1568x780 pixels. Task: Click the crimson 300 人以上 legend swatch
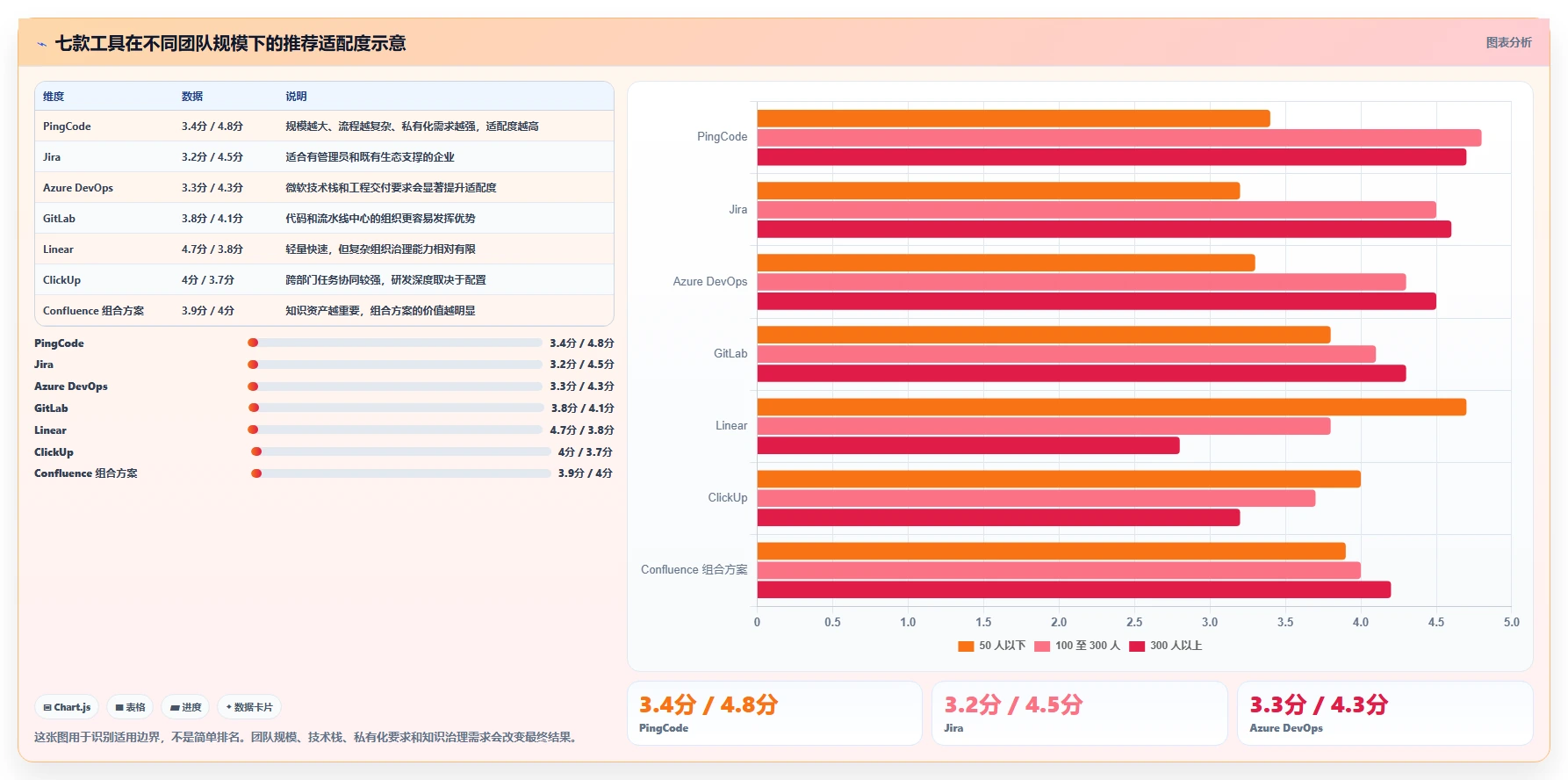pos(1137,646)
